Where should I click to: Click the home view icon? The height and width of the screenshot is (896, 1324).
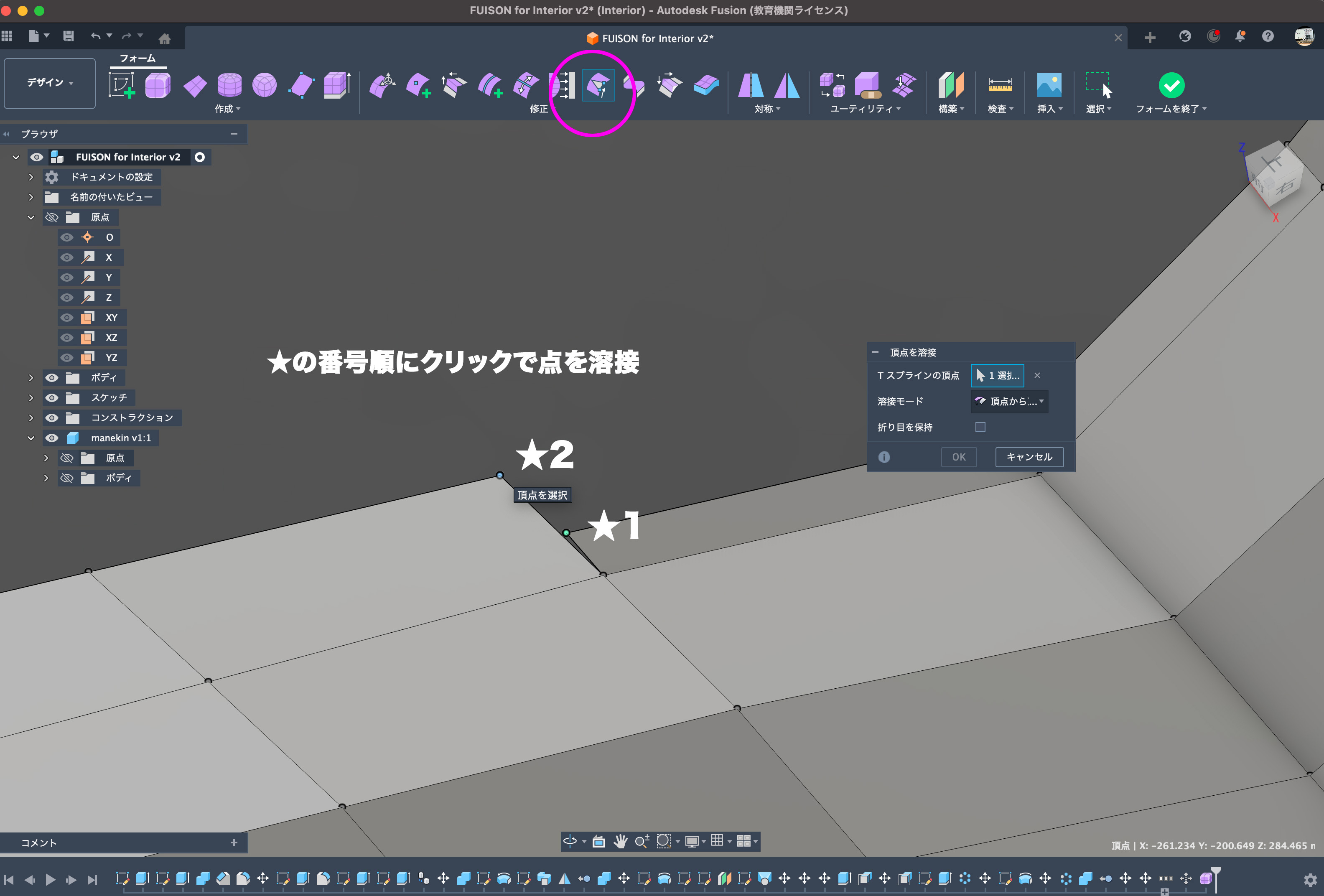[165, 39]
